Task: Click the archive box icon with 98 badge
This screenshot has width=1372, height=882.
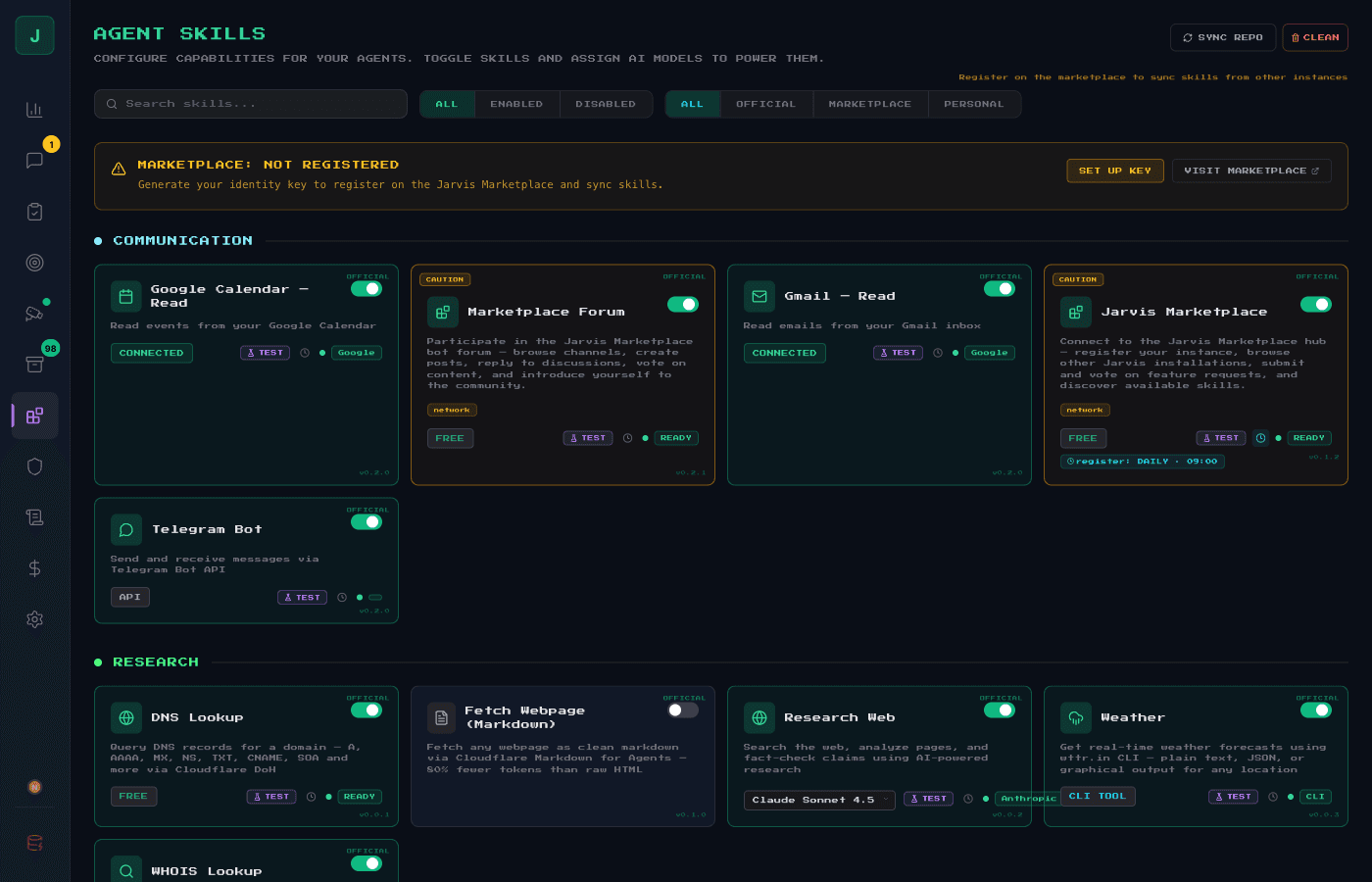Action: pyautogui.click(x=34, y=365)
